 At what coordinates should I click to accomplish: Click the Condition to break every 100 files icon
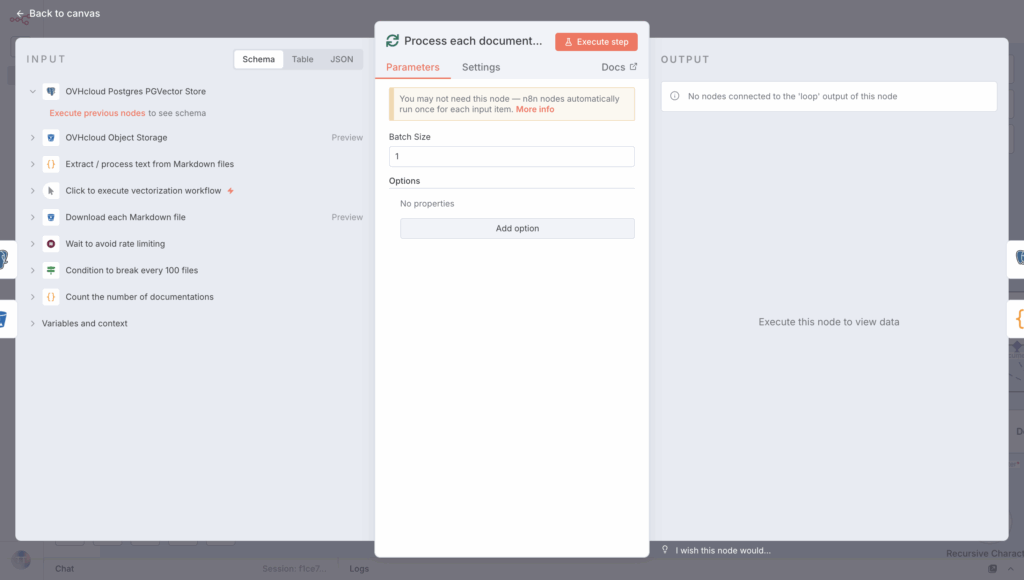pos(51,270)
